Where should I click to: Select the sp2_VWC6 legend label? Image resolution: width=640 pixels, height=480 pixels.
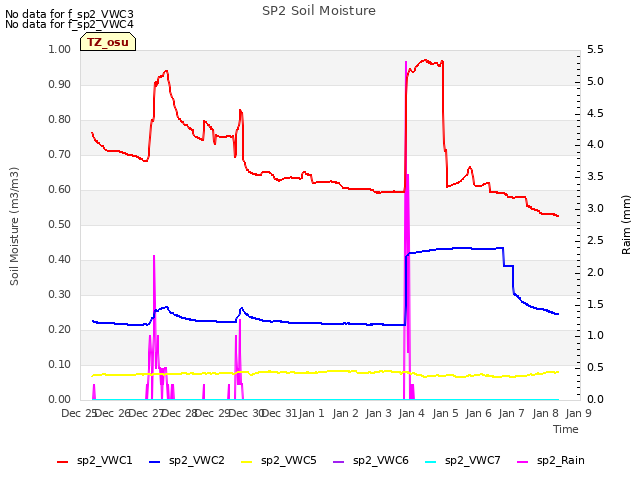point(381,461)
